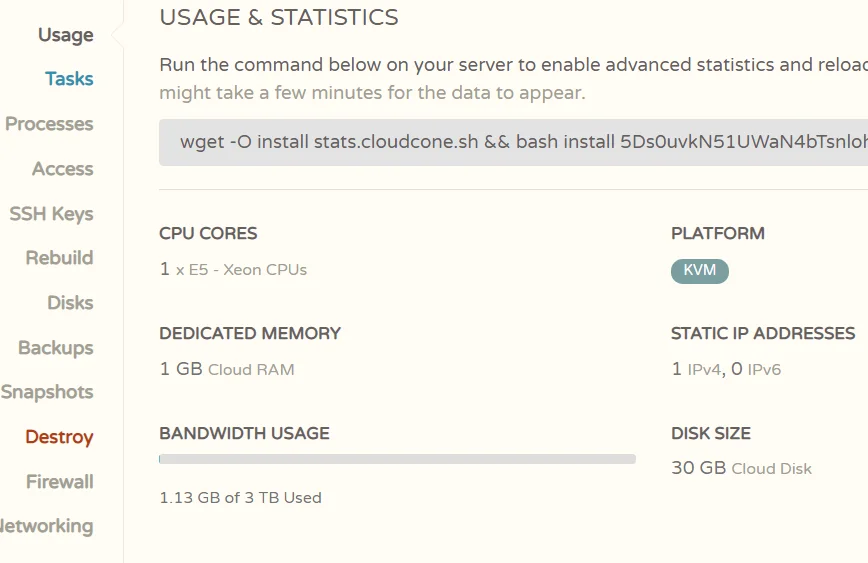Click the 30 GB Cloud Disk value
The width and height of the screenshot is (868, 563).
point(741,468)
